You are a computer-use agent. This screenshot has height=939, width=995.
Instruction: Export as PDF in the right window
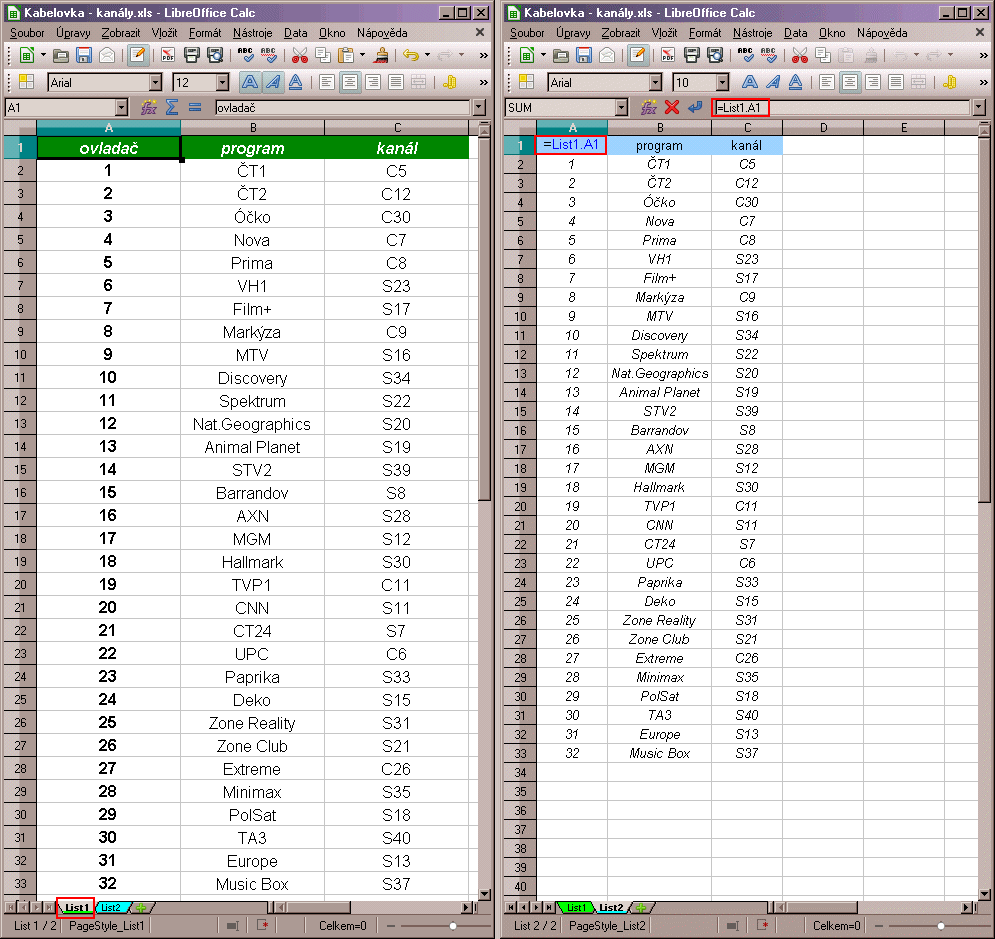pyautogui.click(x=668, y=56)
